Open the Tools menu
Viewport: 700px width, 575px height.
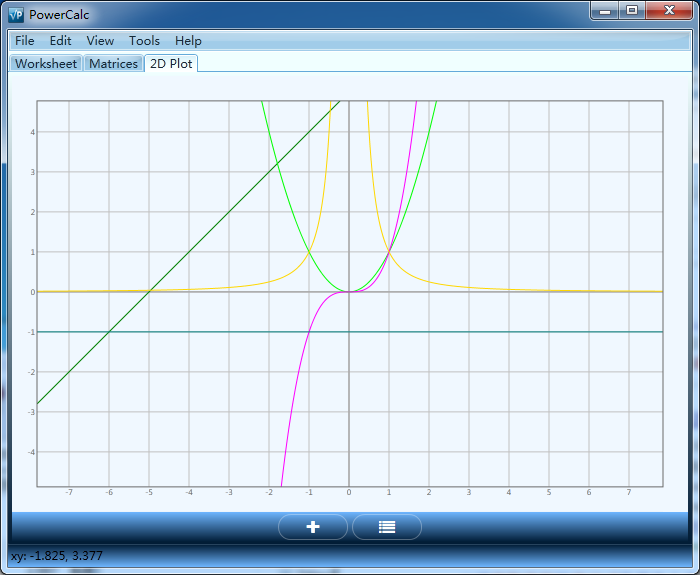(x=144, y=41)
